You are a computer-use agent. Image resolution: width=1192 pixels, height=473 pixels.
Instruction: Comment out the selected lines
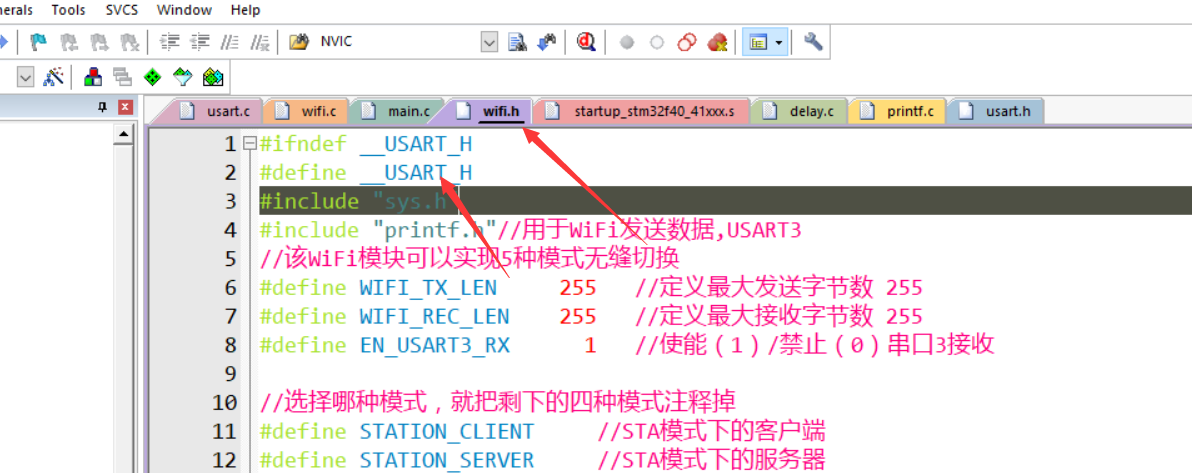pos(230,42)
